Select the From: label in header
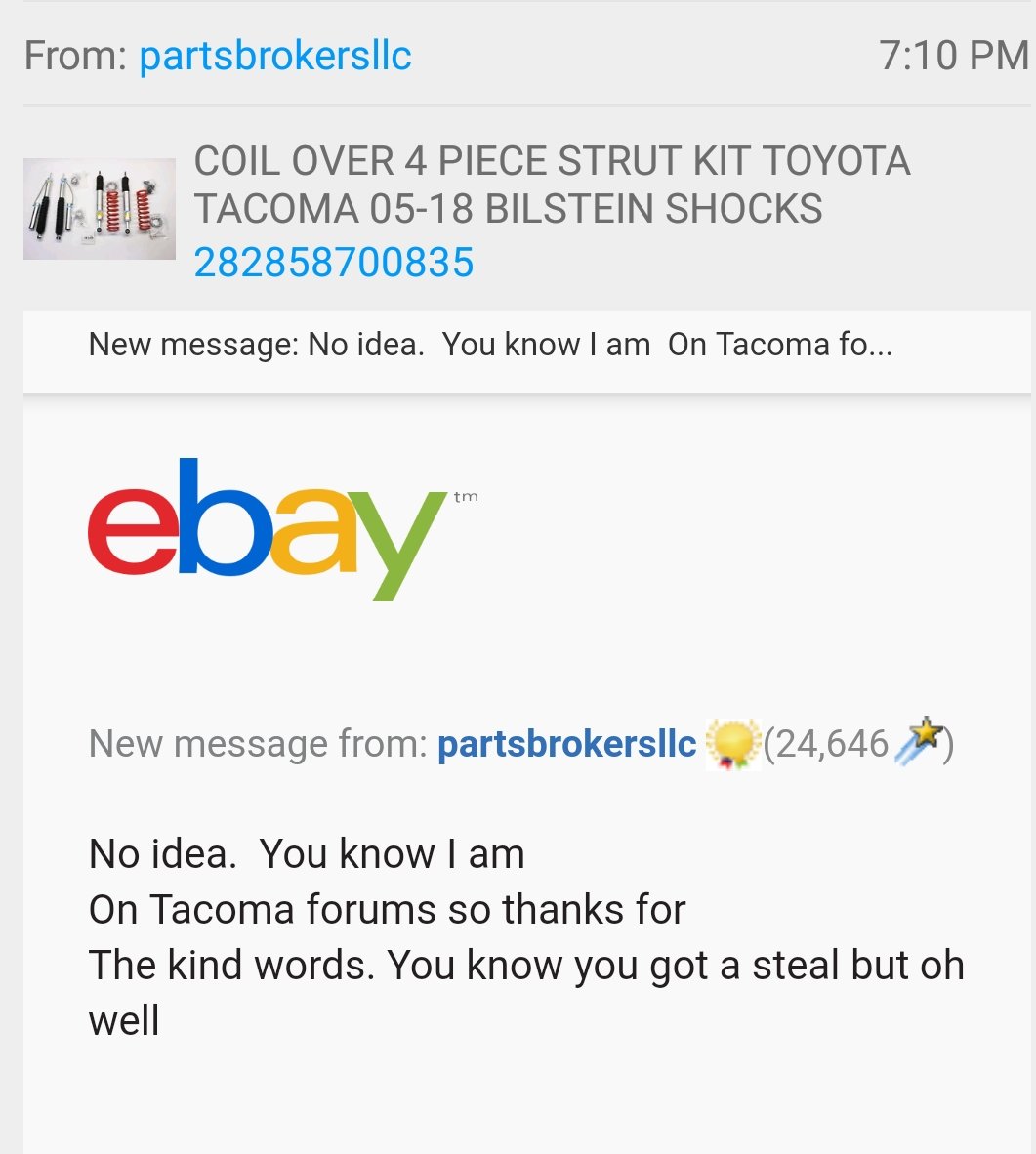The height and width of the screenshot is (1154, 1036). click(76, 56)
